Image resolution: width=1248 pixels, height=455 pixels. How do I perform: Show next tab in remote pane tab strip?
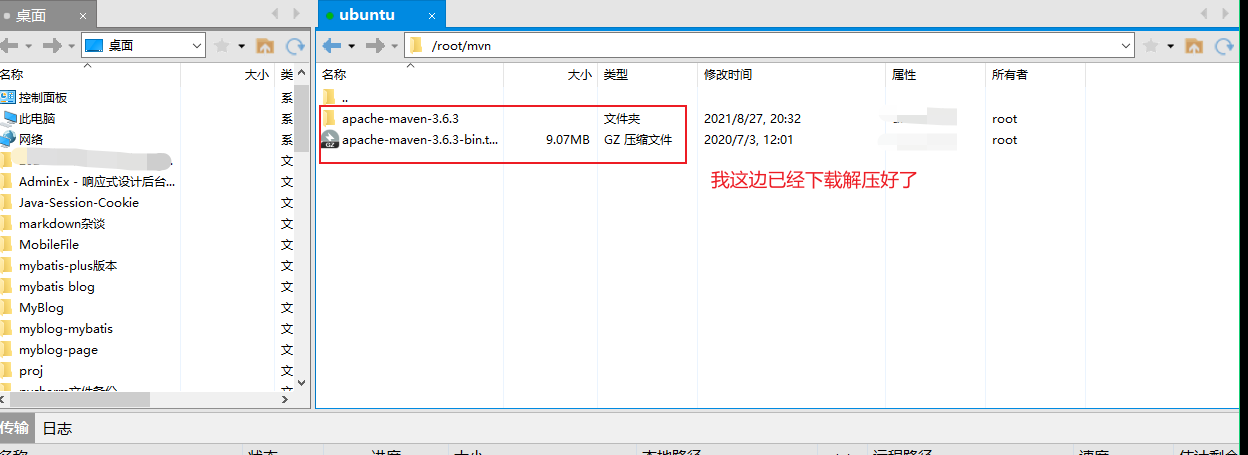1225,13
